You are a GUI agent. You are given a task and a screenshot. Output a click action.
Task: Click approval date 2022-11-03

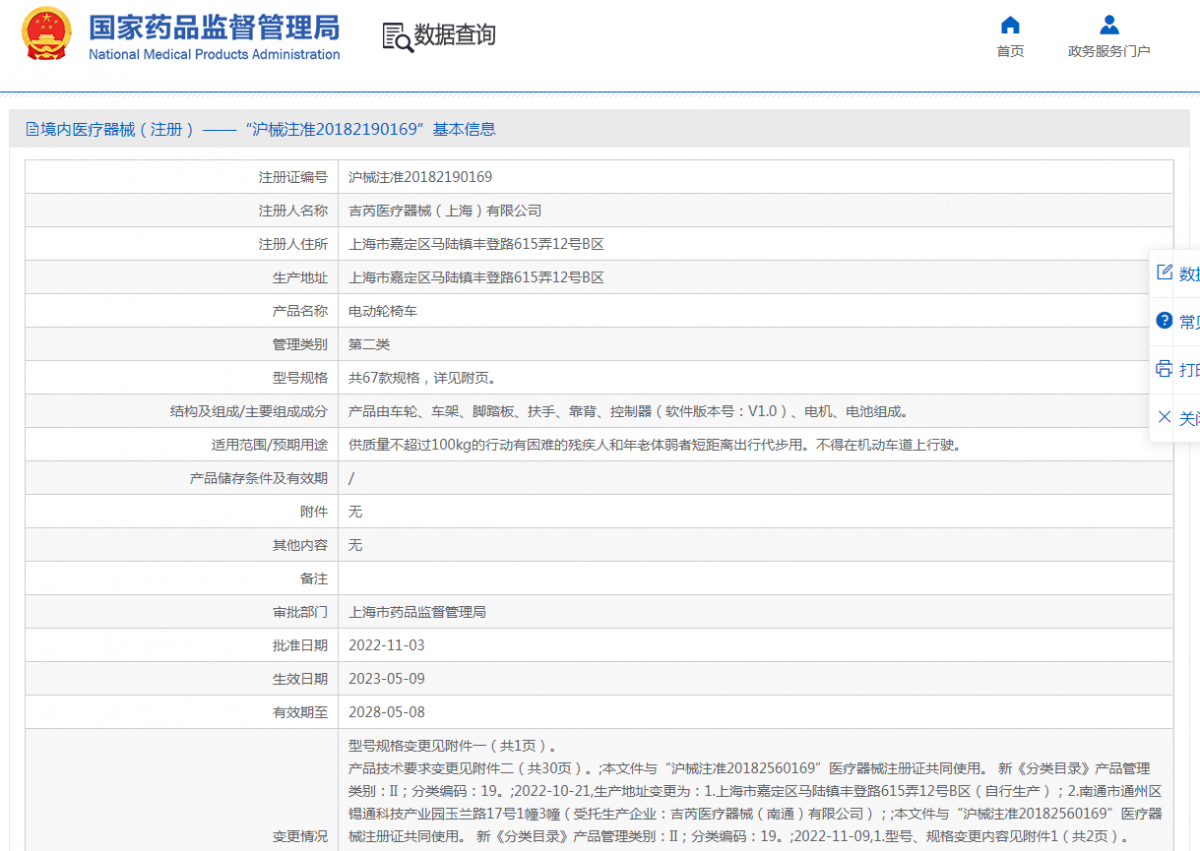[x=386, y=645]
